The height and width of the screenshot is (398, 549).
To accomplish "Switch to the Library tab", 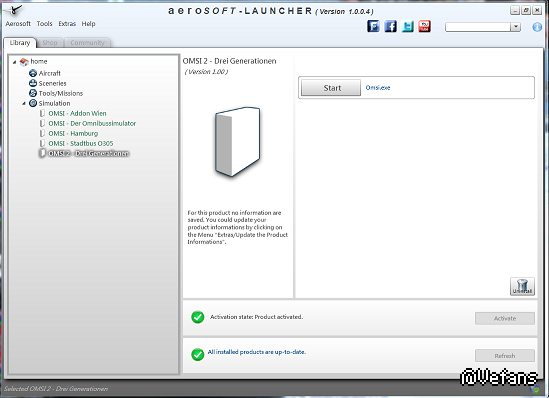I will coord(20,43).
